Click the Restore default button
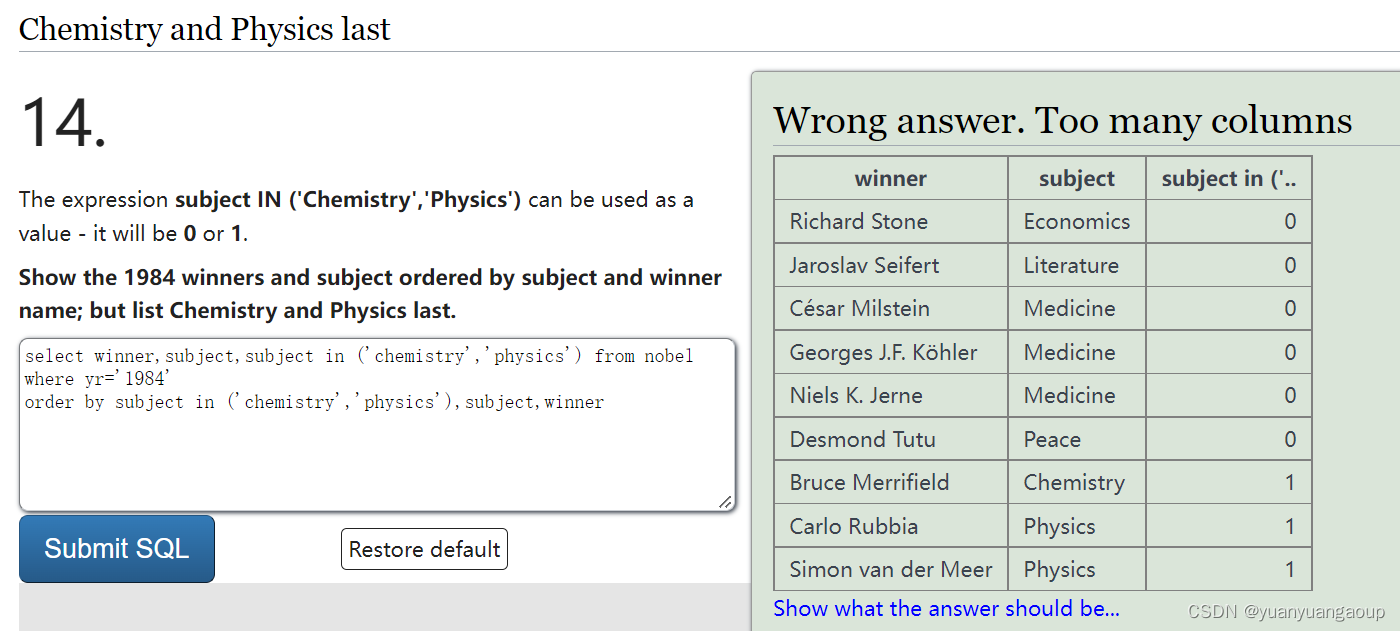The width and height of the screenshot is (1400, 631). click(424, 548)
